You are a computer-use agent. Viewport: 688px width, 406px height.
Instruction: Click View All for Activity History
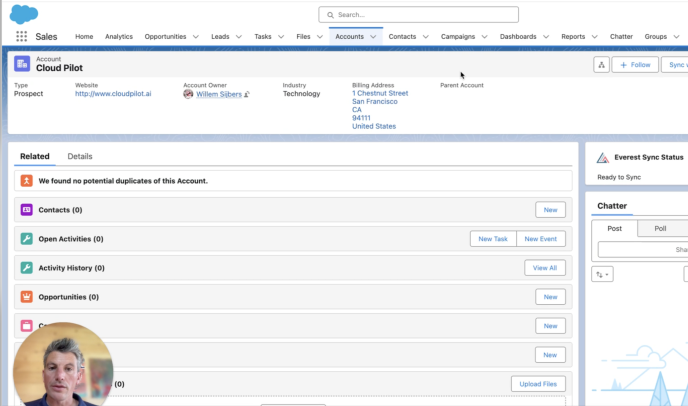pyautogui.click(x=545, y=268)
